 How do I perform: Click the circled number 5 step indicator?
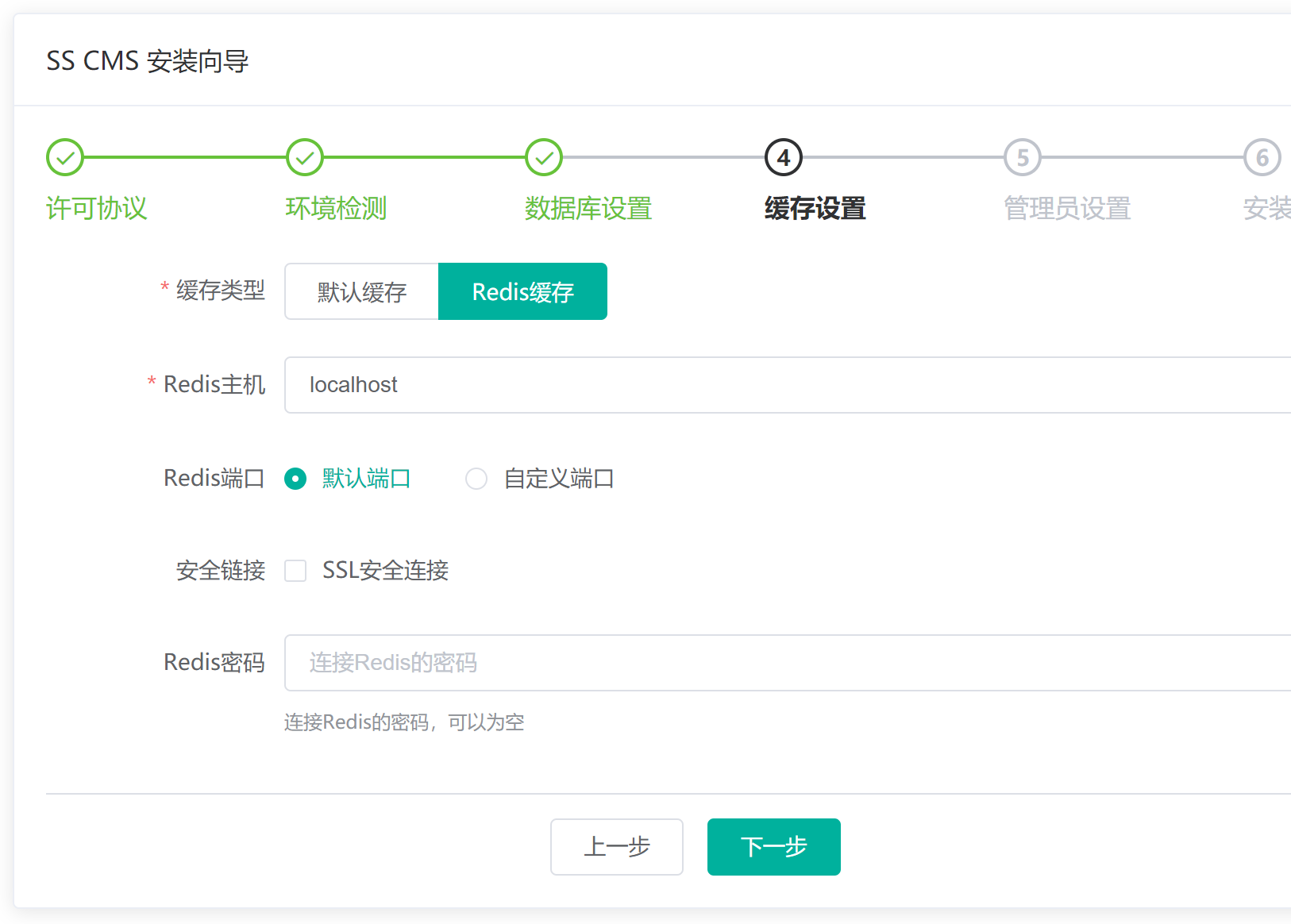tap(1023, 156)
